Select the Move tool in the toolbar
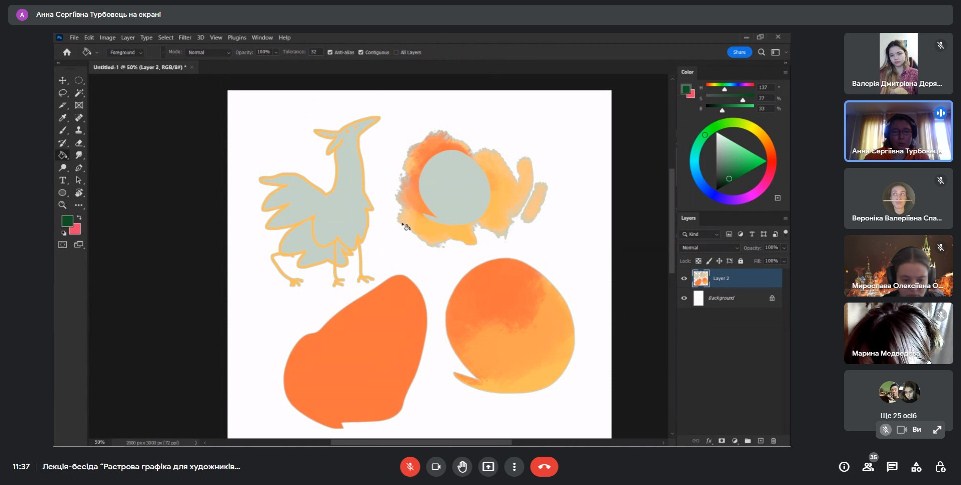Screen dimensions: 961x485 point(63,81)
